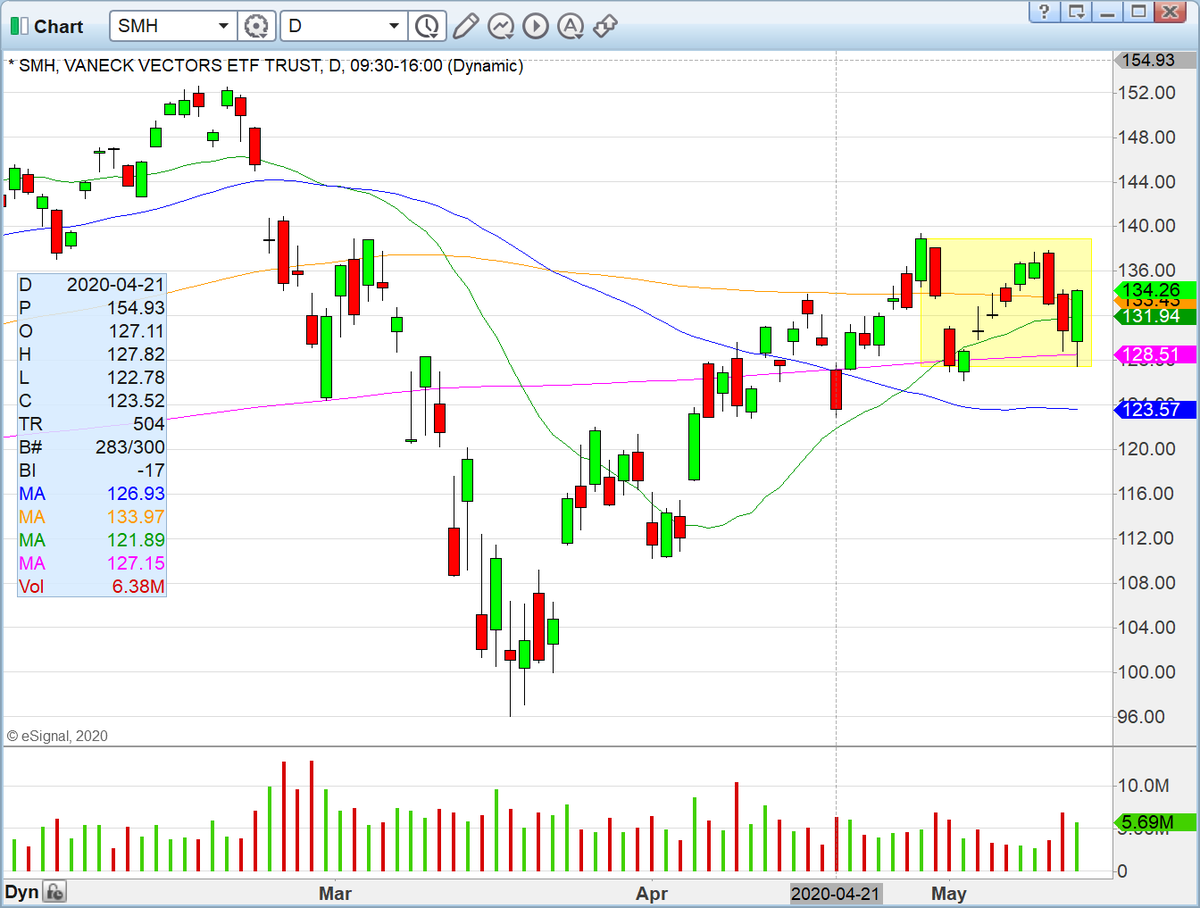Click the orange MA 133.97 row
This screenshot has width=1200, height=908.
click(x=92, y=517)
